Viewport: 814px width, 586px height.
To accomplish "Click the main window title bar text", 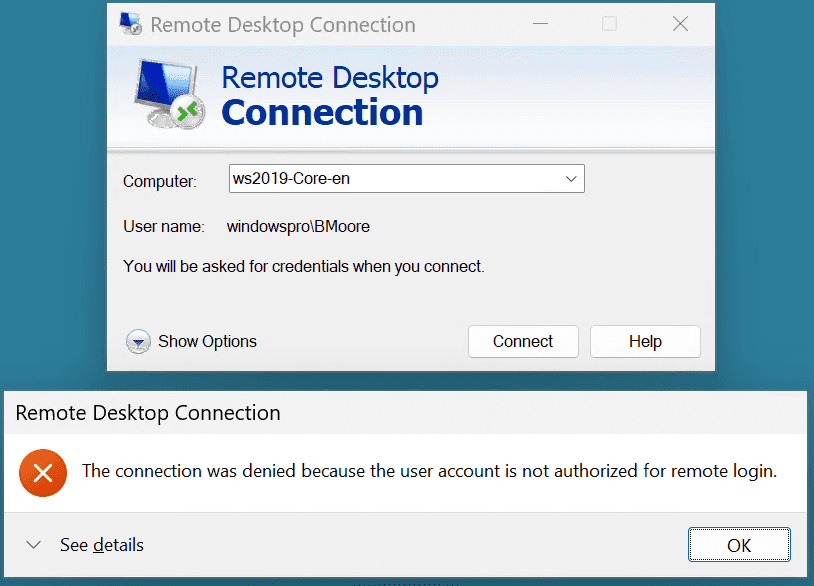I will 283,25.
